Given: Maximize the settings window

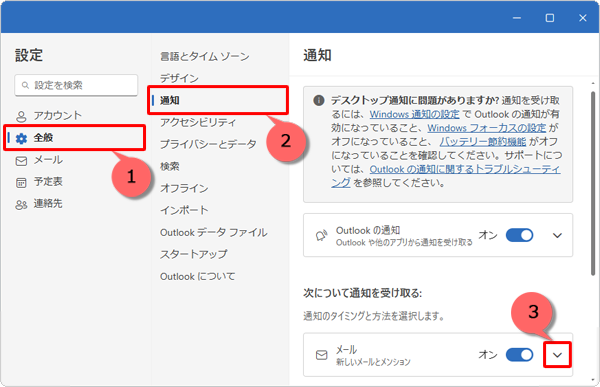Looking at the screenshot, I should click(550, 18).
